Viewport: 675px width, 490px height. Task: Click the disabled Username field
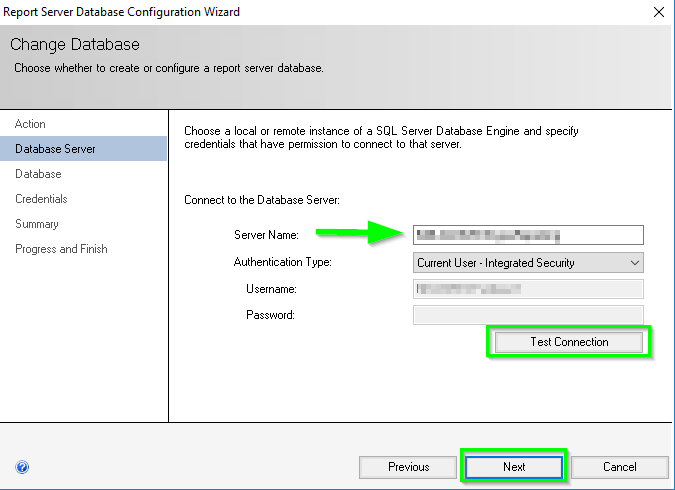528,289
